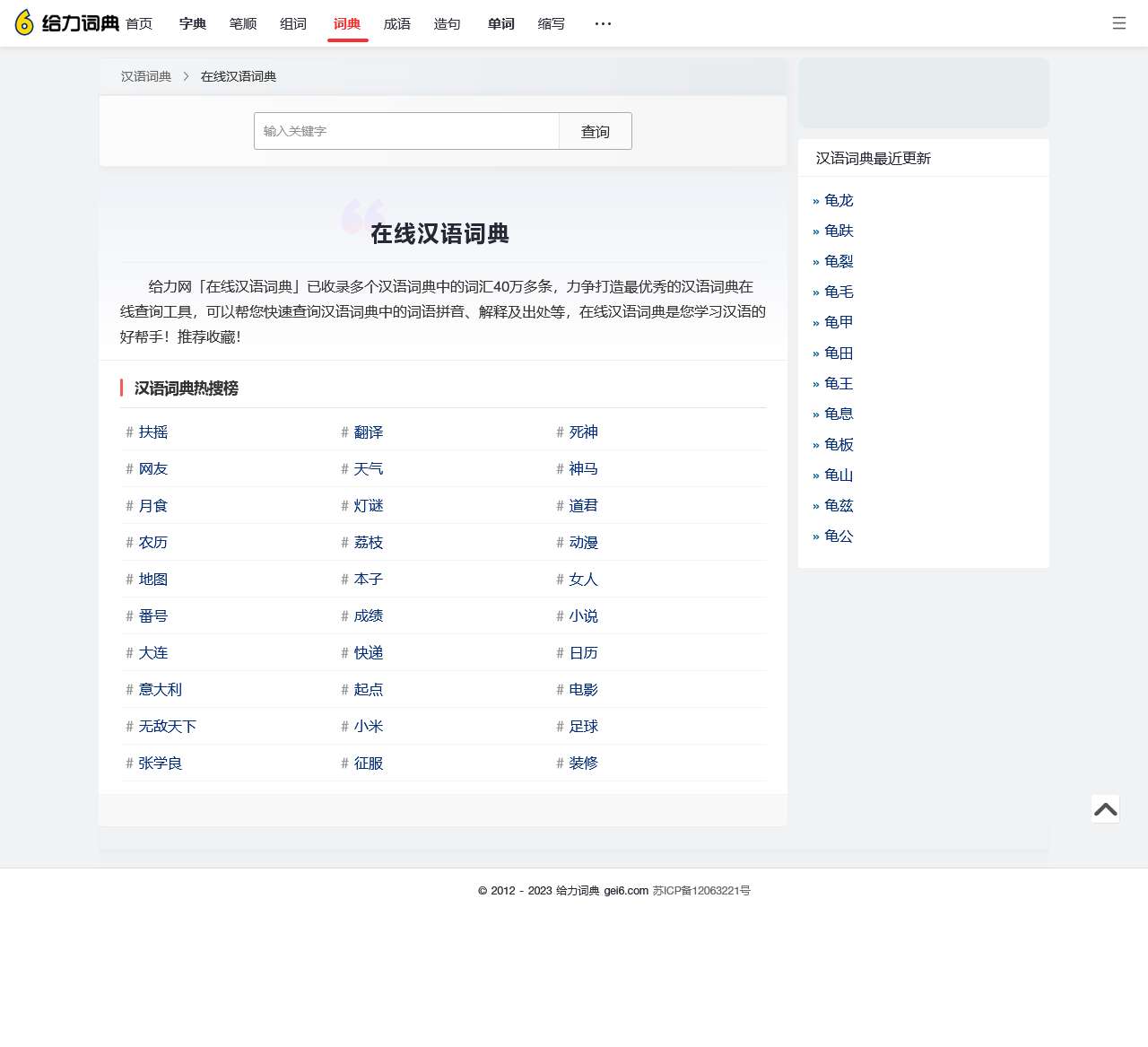Image resolution: width=1148 pixels, height=1047 pixels.
Task: Go to 首页 from the top navigation
Action: [139, 24]
